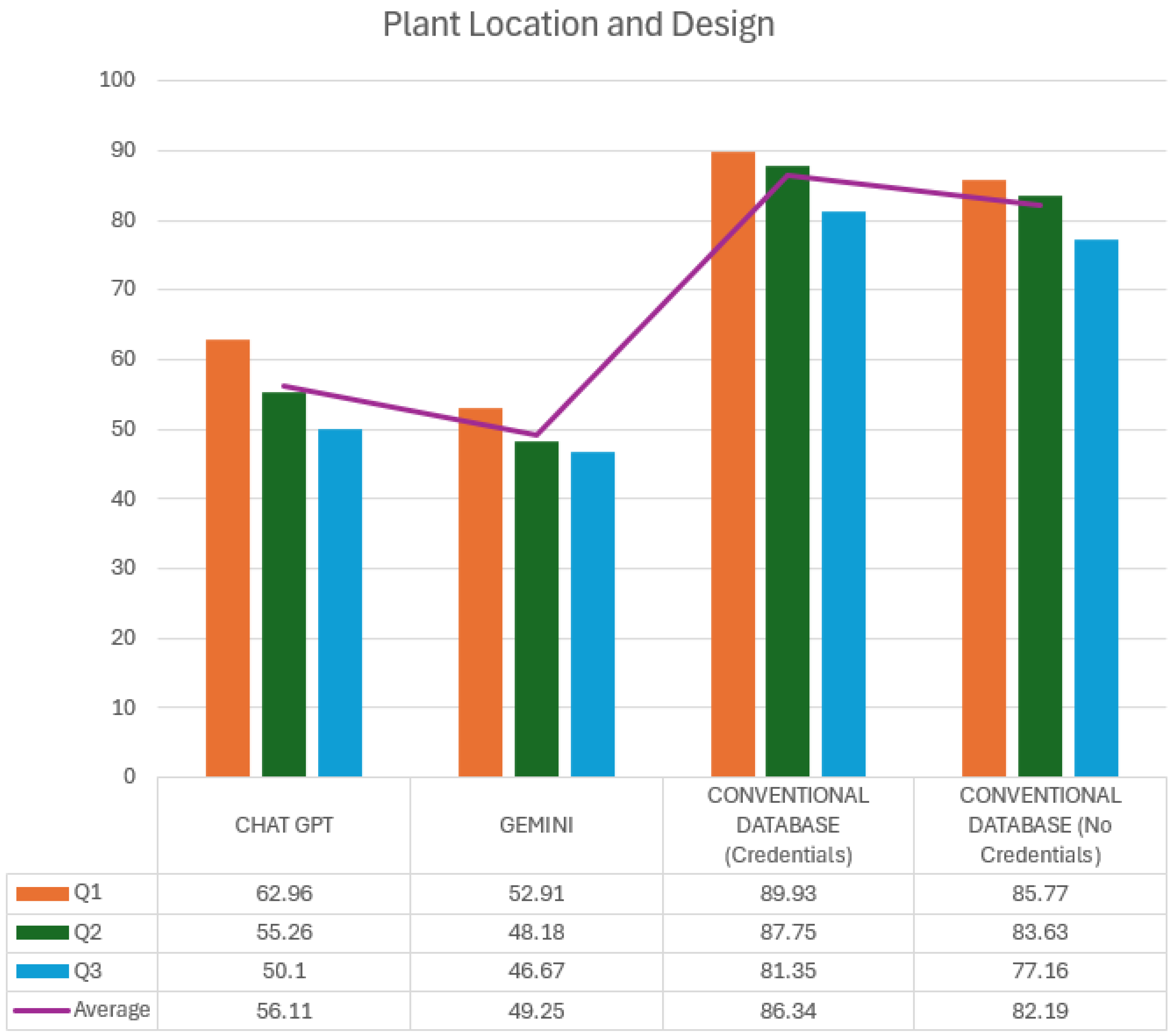Click the purple Average legend line
Screen dimensions: 1174x1036
pos(42,1010)
